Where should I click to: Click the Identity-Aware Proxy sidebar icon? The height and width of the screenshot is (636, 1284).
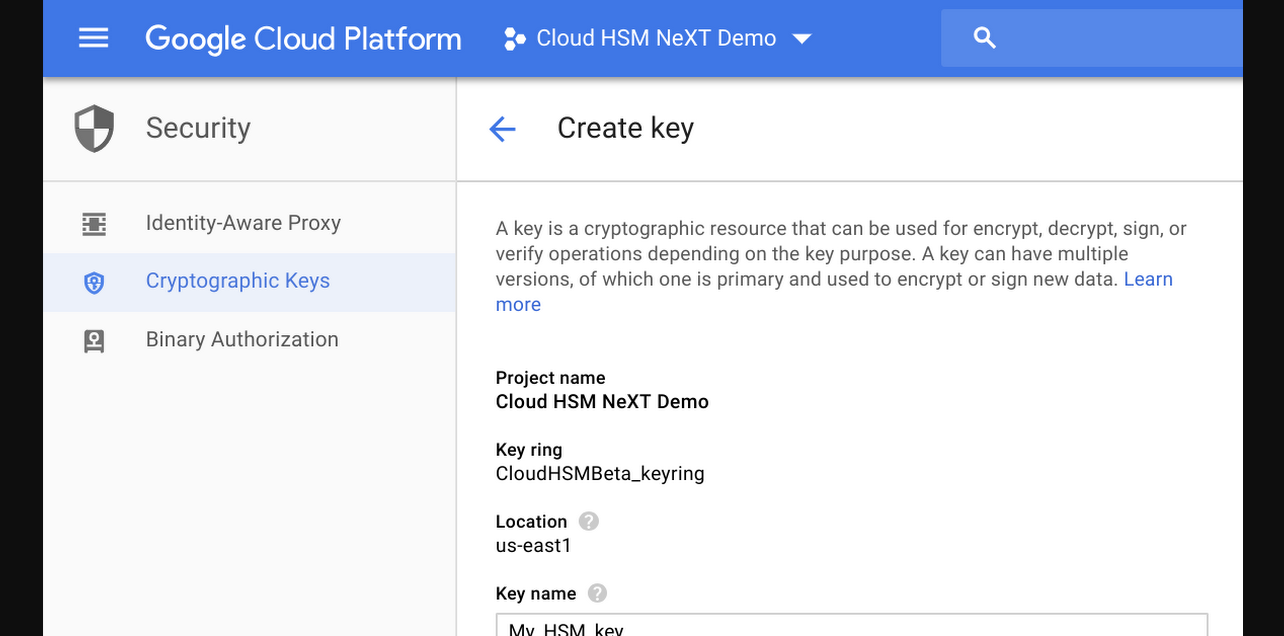pyautogui.click(x=94, y=223)
